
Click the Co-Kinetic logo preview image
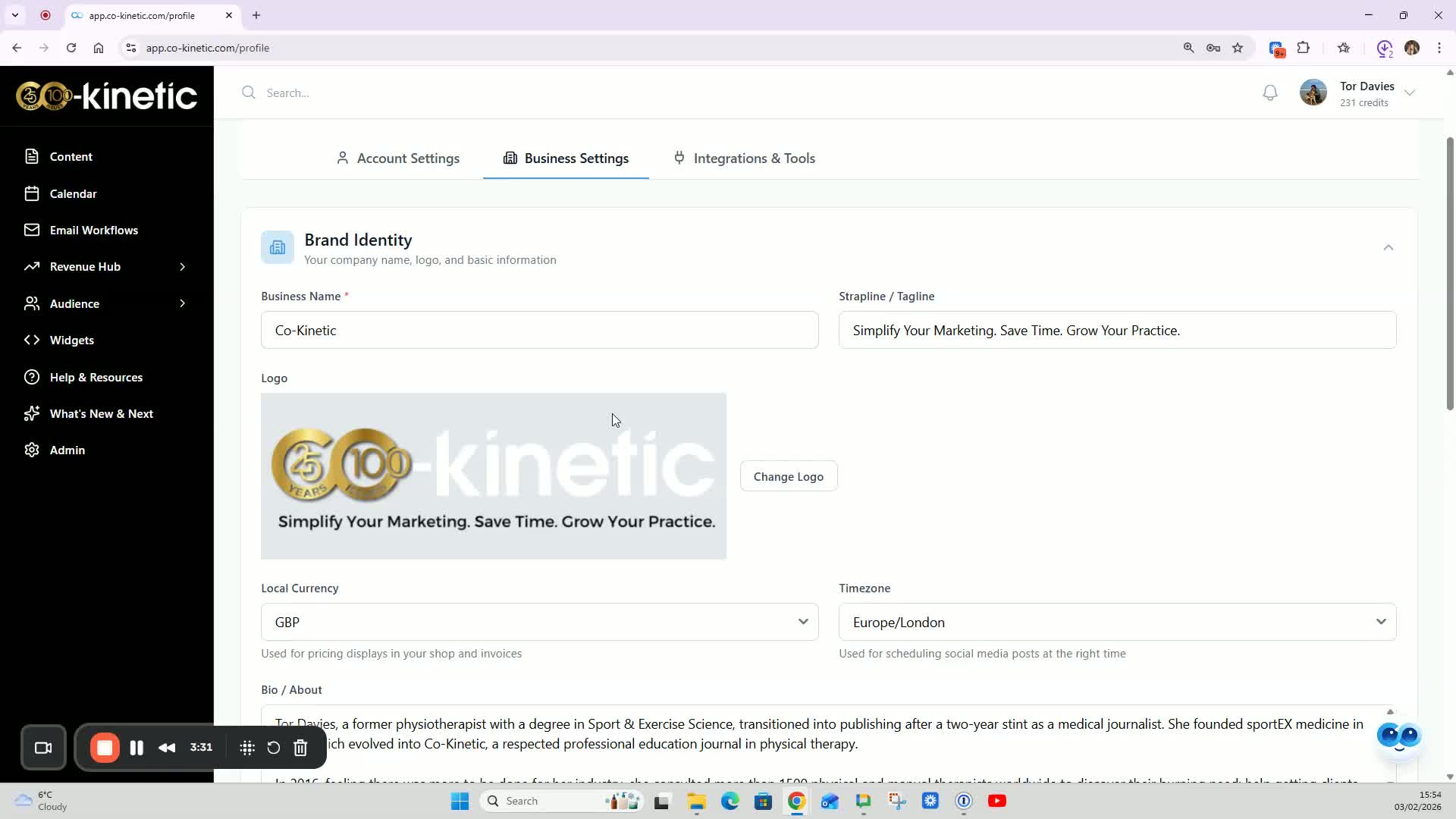click(x=494, y=476)
